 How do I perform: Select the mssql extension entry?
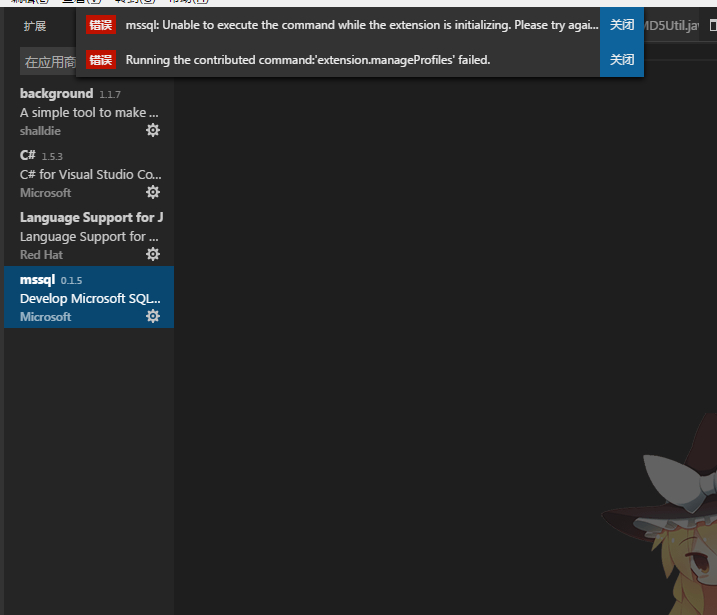89,297
